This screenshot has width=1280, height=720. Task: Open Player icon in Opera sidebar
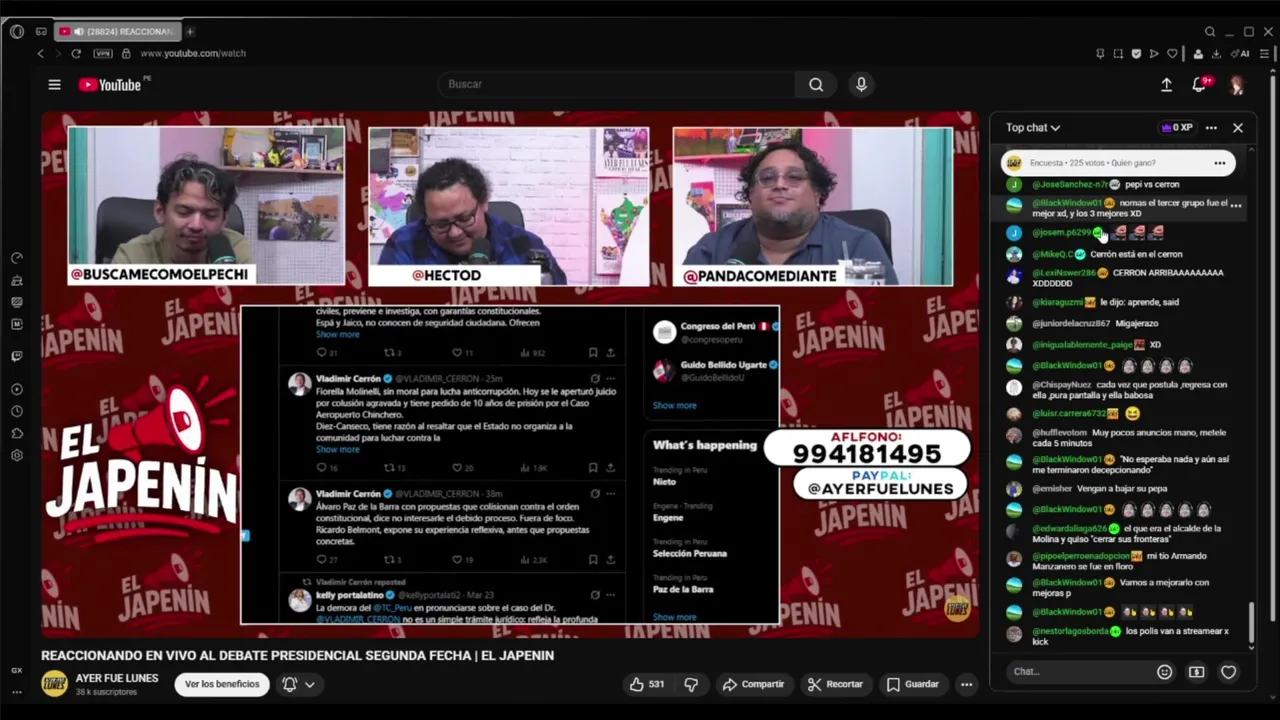tap(17, 389)
